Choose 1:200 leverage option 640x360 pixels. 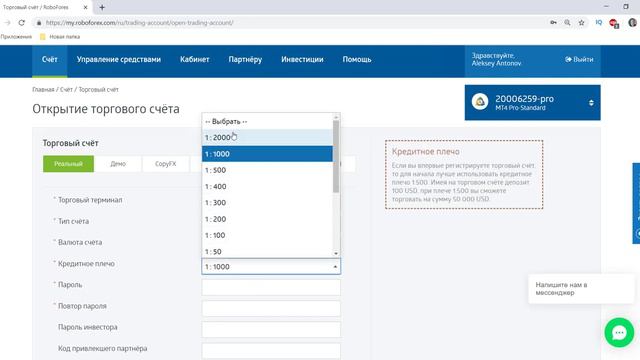tap(267, 219)
